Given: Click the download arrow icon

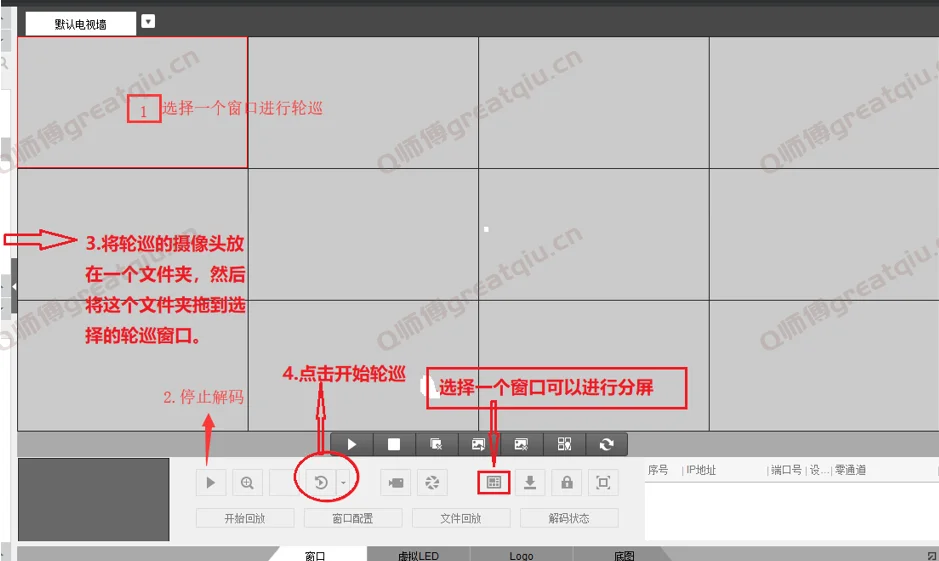Looking at the screenshot, I should coord(530,483).
